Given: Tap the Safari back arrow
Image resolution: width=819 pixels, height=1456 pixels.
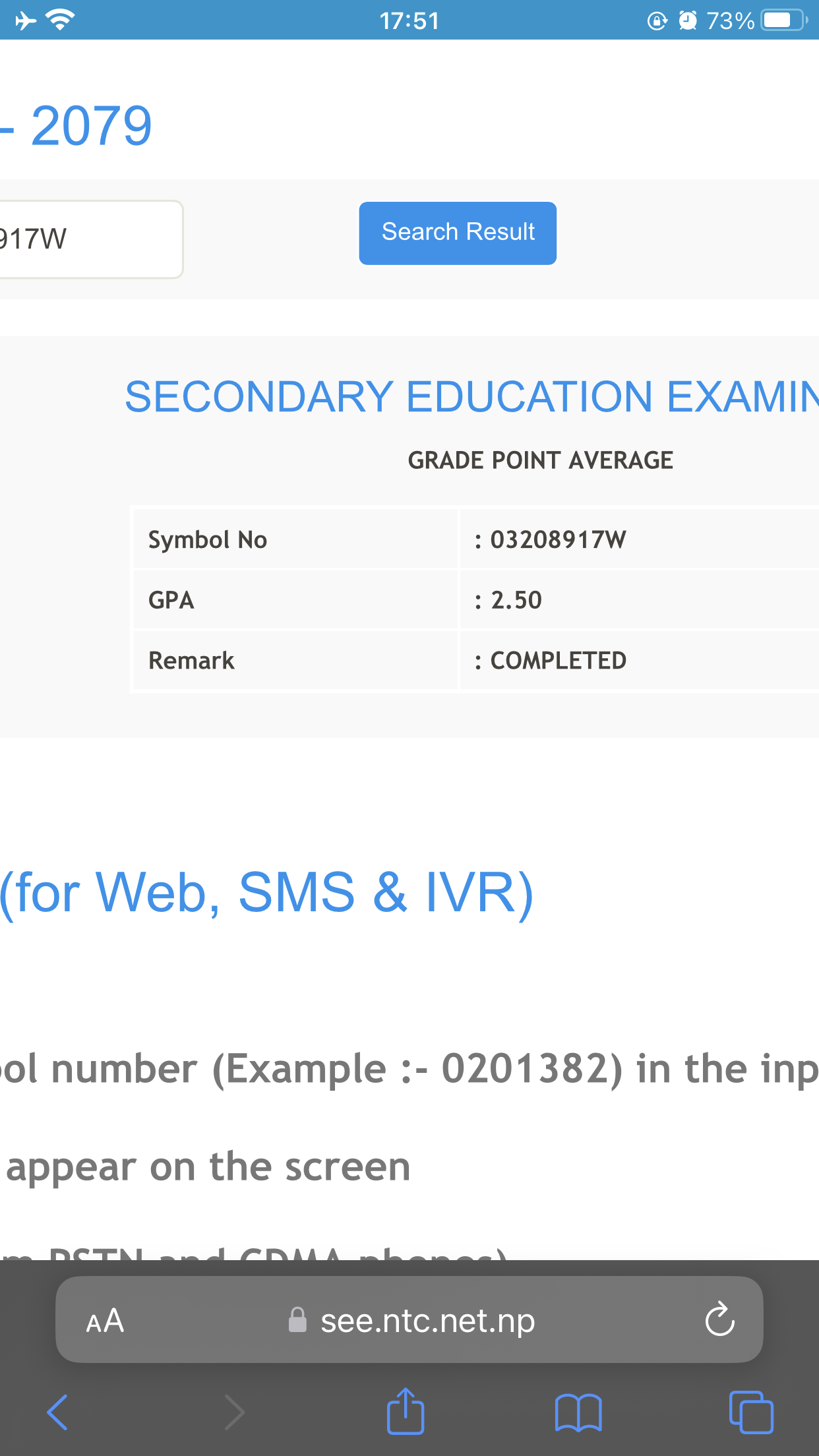Looking at the screenshot, I should click(57, 1412).
